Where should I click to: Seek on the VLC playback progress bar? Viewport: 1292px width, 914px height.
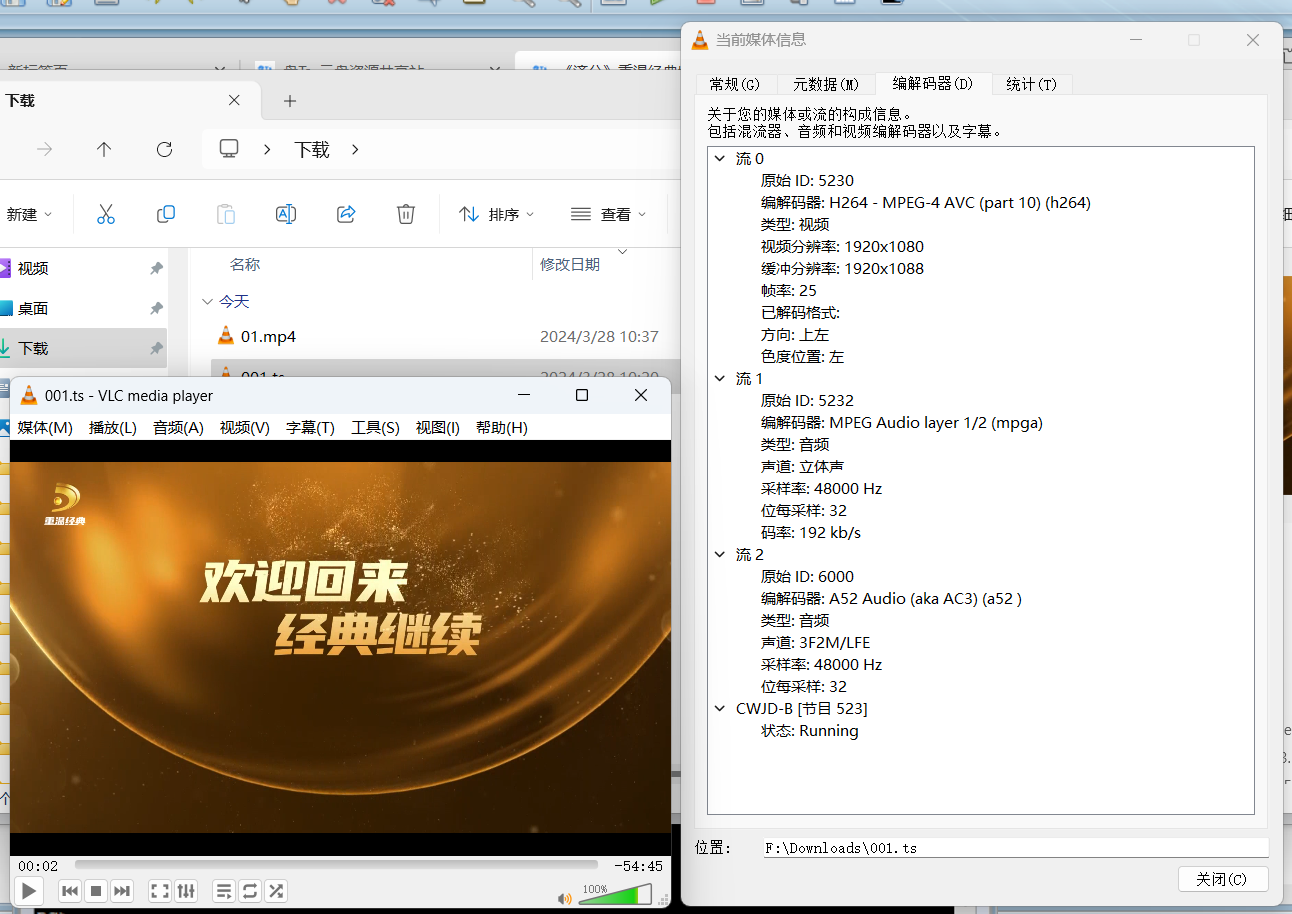(x=336, y=865)
